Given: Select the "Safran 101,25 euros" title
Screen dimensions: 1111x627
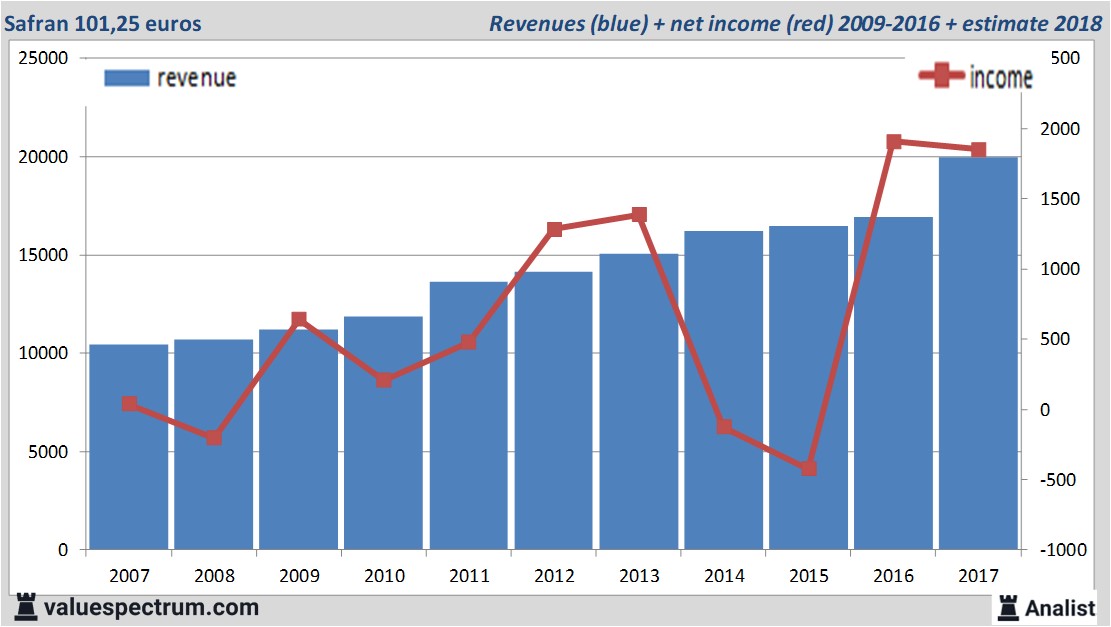Looking at the screenshot, I should (x=103, y=23).
